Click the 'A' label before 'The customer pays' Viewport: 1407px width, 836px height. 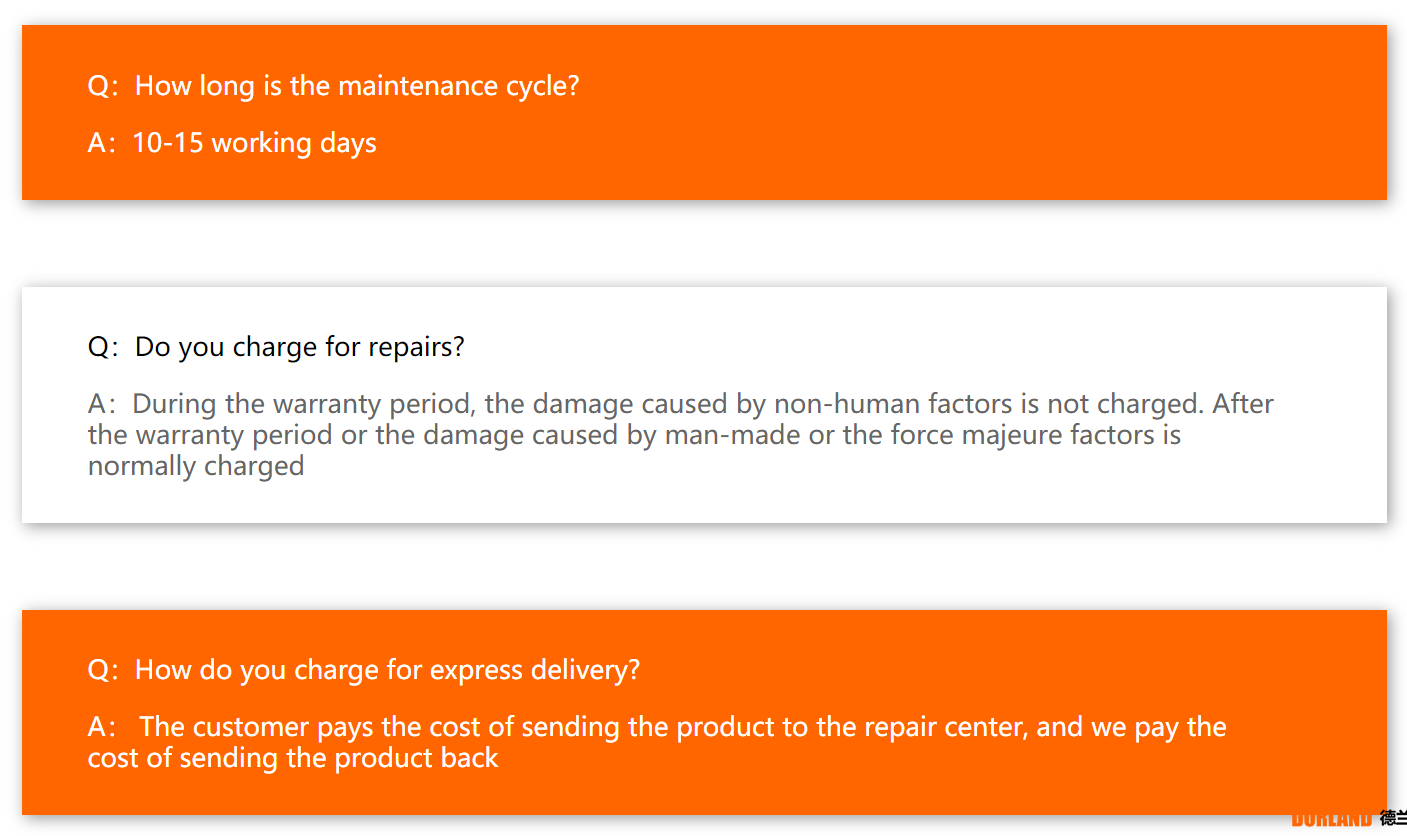point(98,727)
